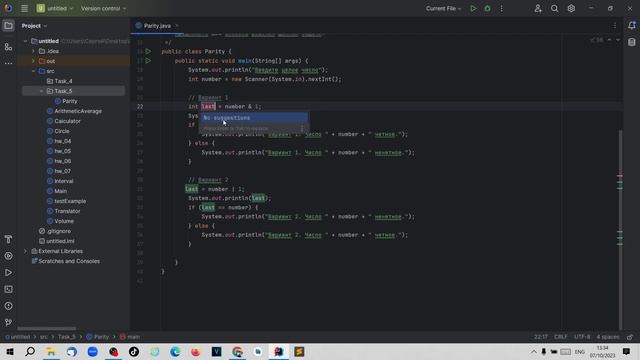Close the Parity.java tab
The image size is (640, 360).
coord(177,26)
